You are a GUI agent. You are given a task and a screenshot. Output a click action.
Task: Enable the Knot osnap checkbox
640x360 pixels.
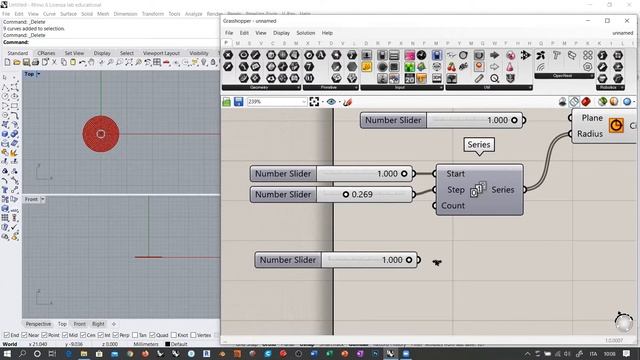tap(174, 335)
